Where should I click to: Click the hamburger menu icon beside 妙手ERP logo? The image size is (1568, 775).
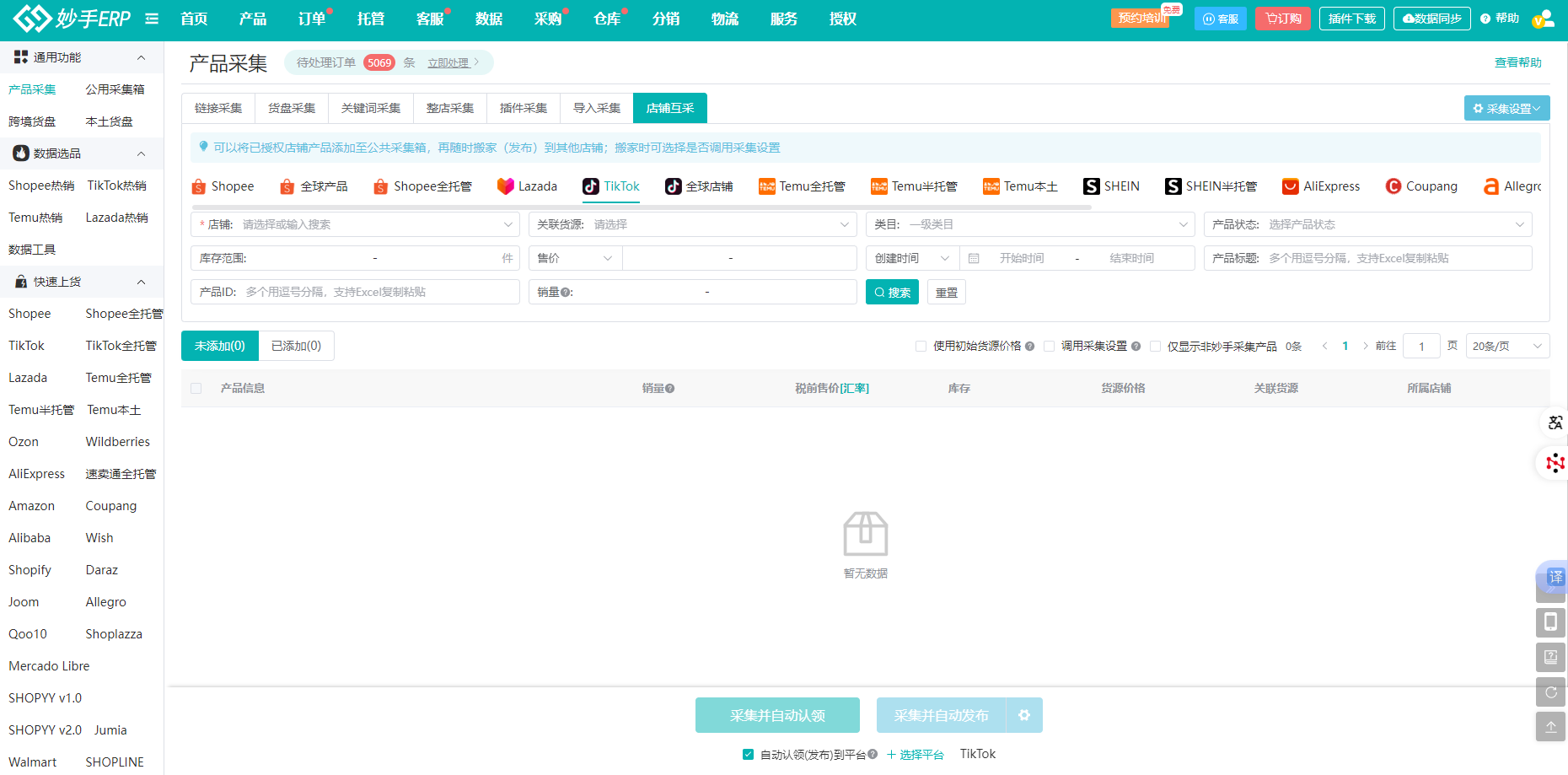click(x=152, y=19)
